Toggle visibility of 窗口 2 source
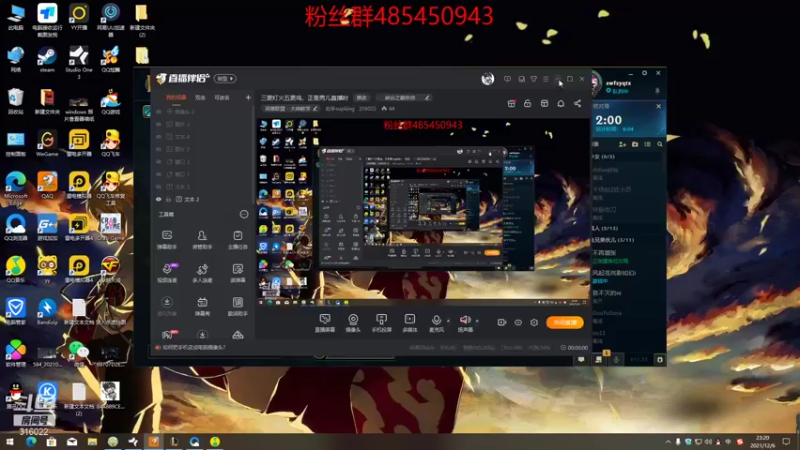 coord(159,162)
